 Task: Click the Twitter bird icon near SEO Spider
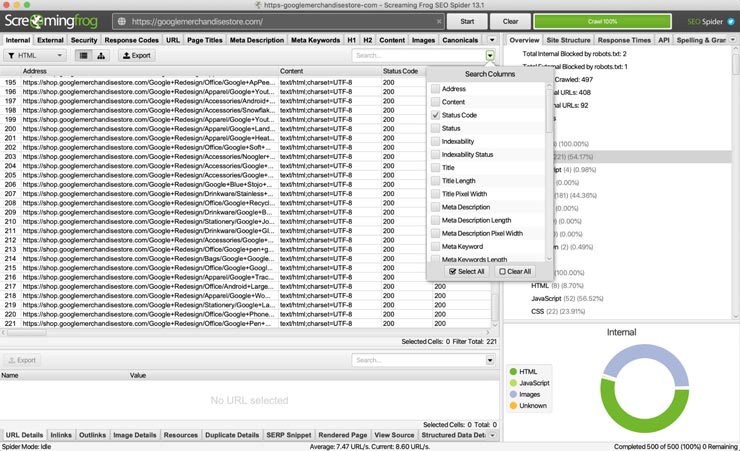click(x=731, y=21)
